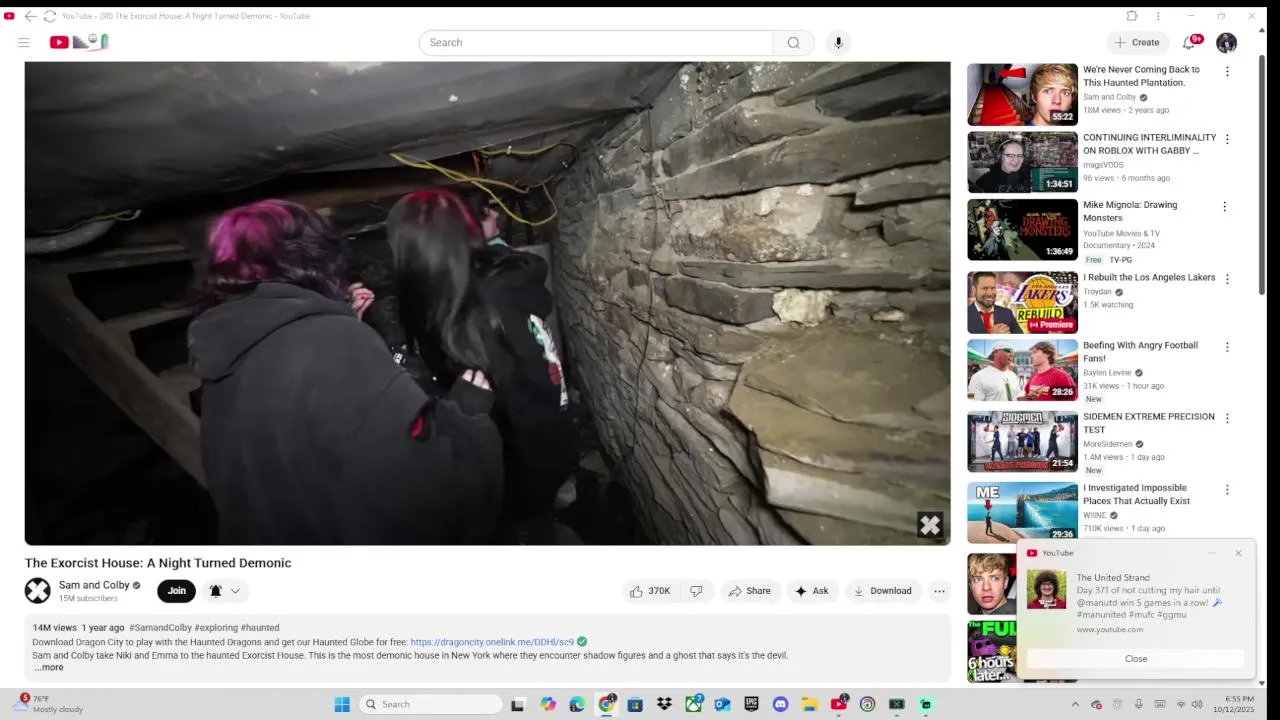The height and width of the screenshot is (720, 1280).
Task: Close the notification using Close button
Action: click(x=1136, y=659)
